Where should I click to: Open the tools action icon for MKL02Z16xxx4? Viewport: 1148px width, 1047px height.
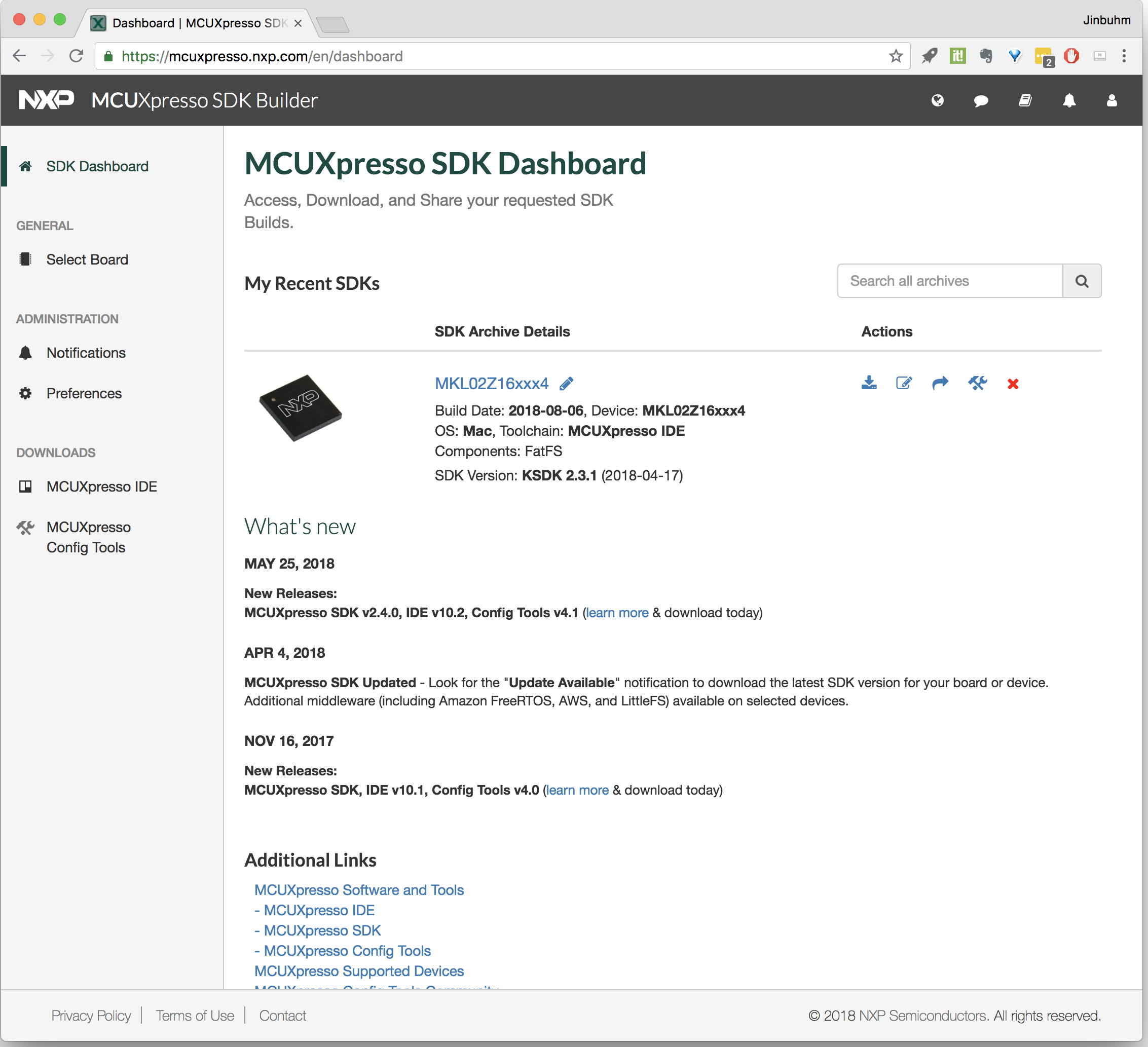(977, 383)
